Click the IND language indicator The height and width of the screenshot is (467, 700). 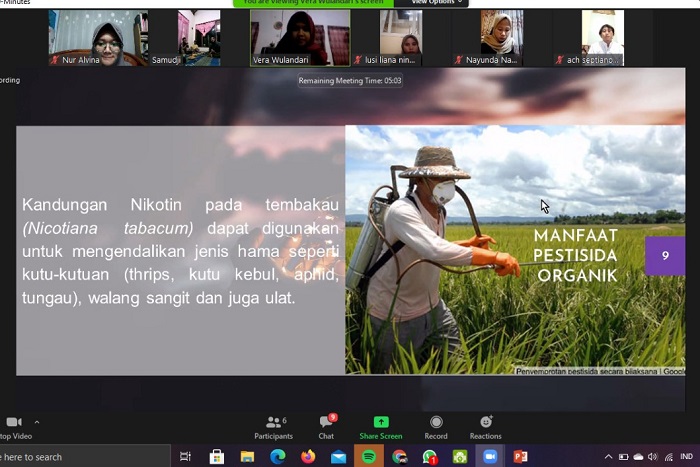687,456
